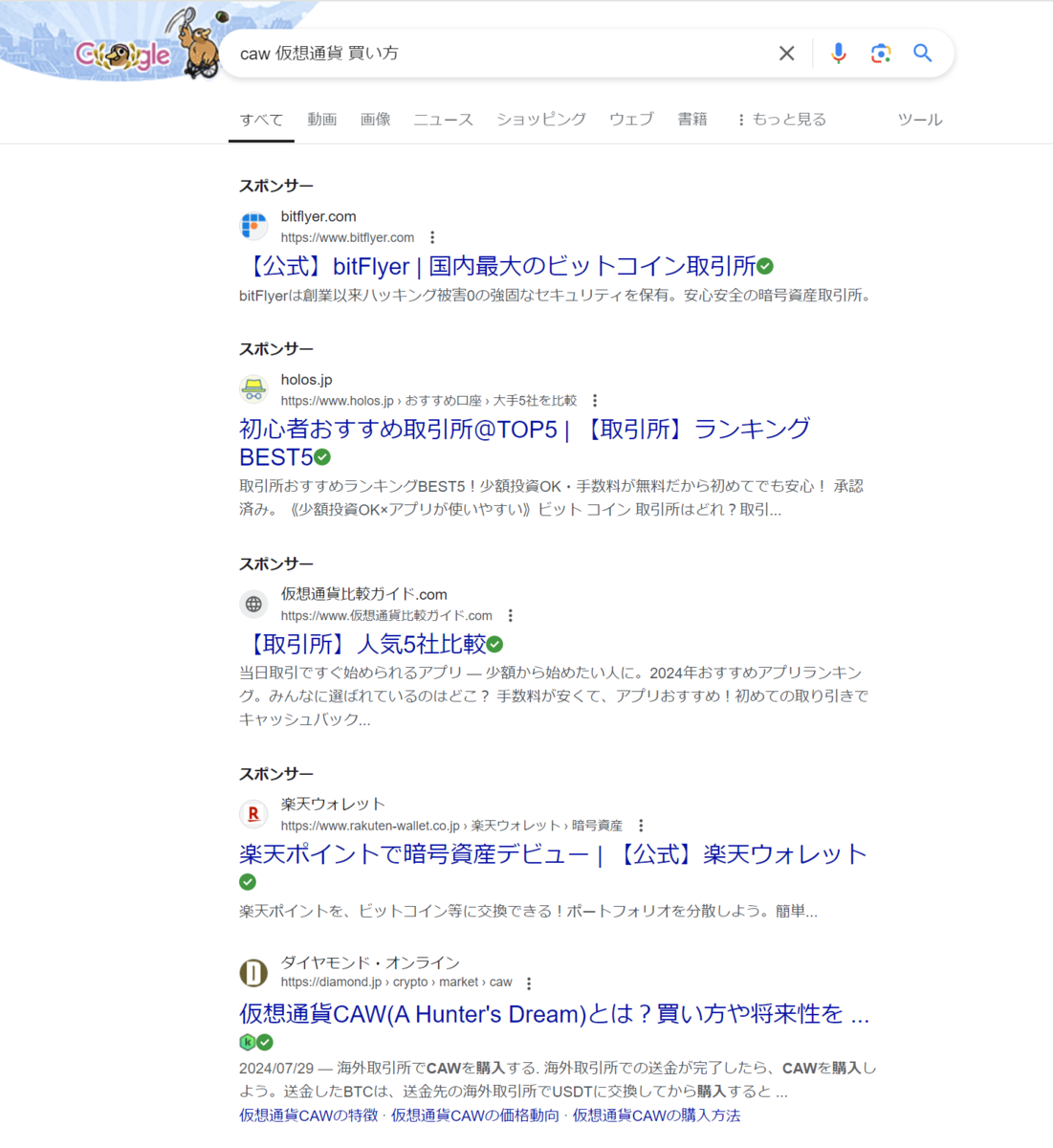
Task: Open three-dot menu beside 仮想通貨比較ガイド.com URL
Action: click(x=511, y=615)
